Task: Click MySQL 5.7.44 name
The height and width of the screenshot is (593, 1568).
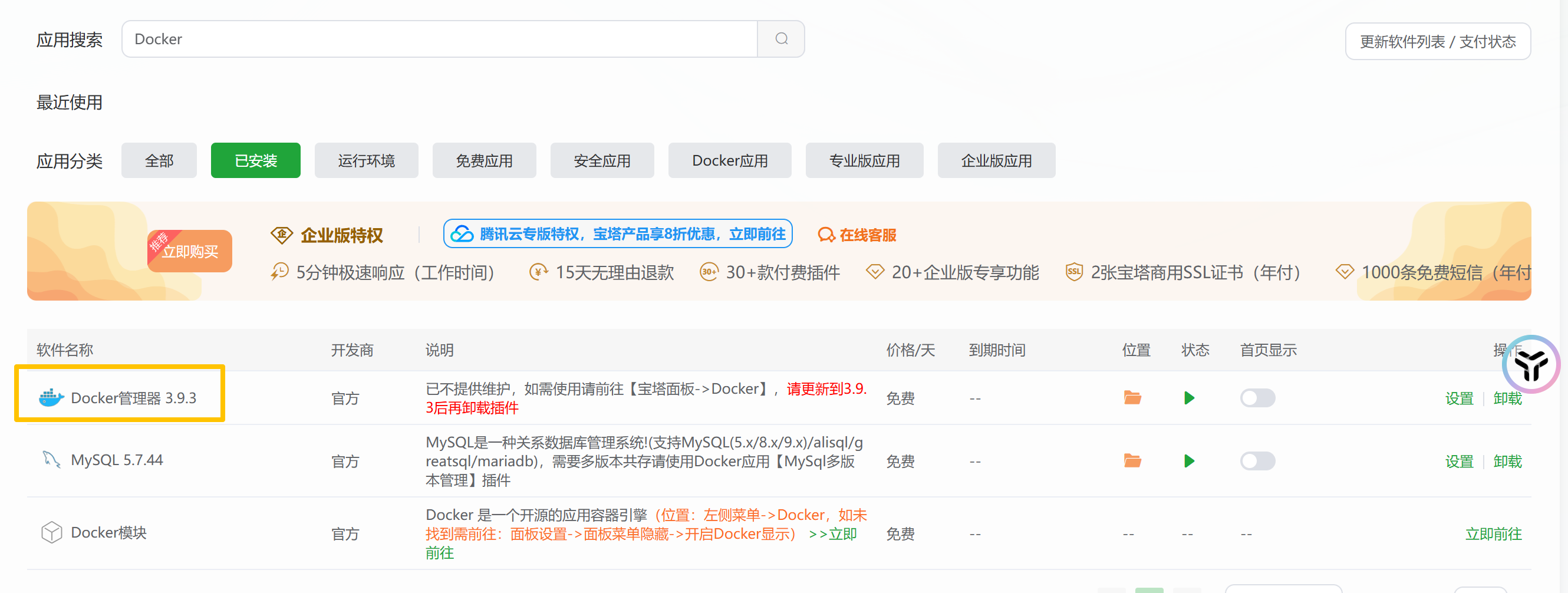Action: click(x=117, y=460)
